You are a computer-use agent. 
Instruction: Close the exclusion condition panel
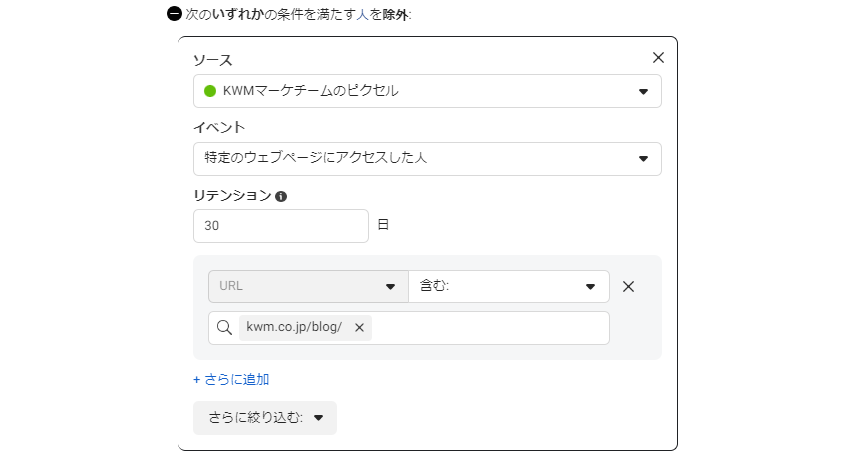coord(658,57)
